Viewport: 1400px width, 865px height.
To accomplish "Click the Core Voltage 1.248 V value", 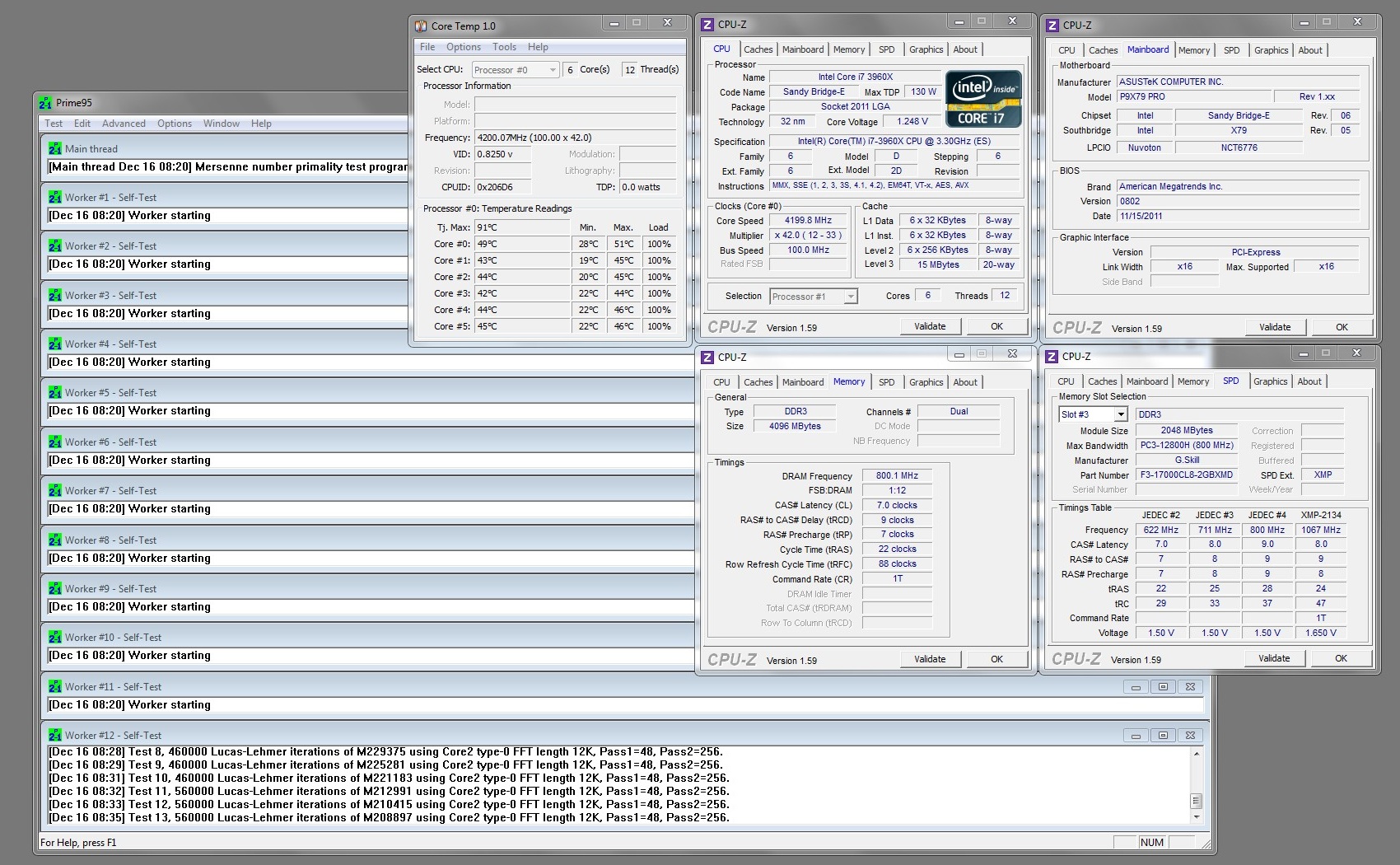I will [x=912, y=122].
